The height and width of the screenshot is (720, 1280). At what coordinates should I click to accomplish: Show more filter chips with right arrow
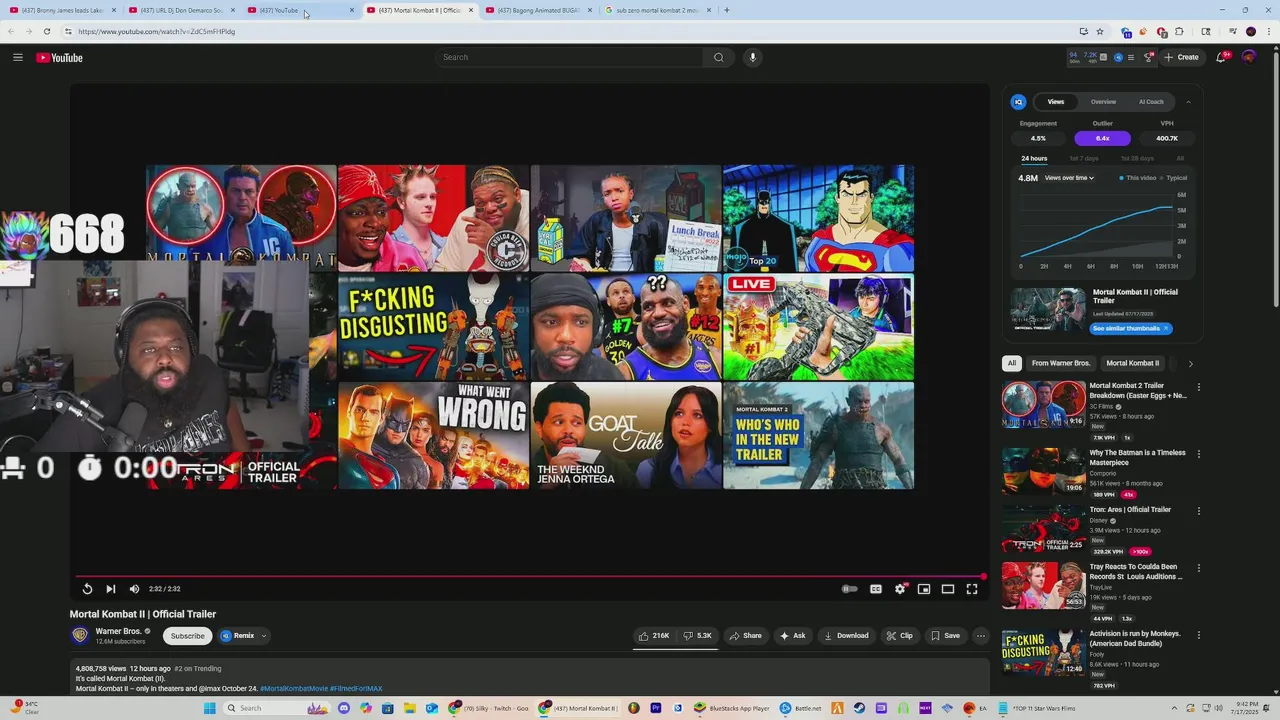pos(1190,363)
